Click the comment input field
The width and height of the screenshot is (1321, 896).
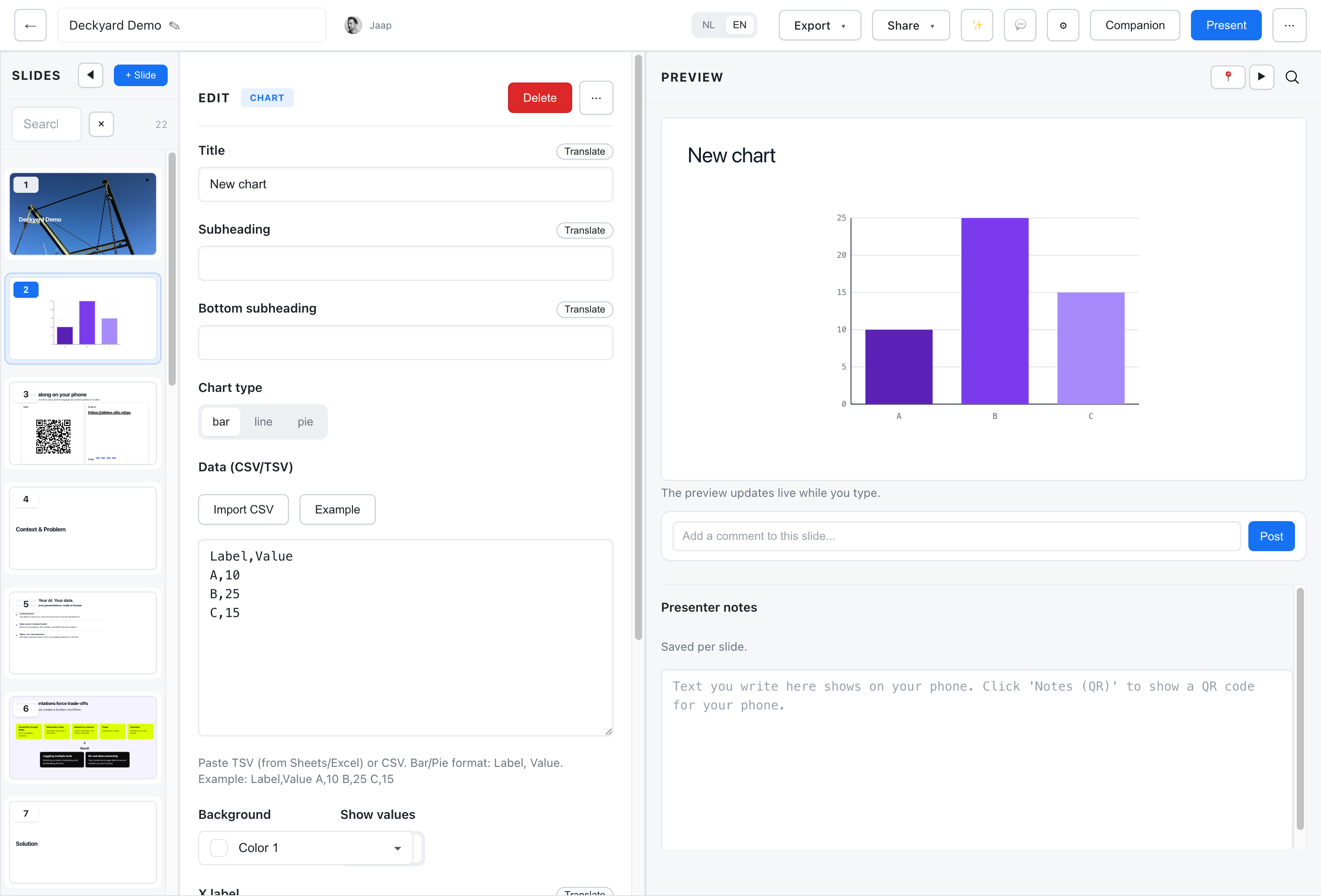click(x=956, y=536)
